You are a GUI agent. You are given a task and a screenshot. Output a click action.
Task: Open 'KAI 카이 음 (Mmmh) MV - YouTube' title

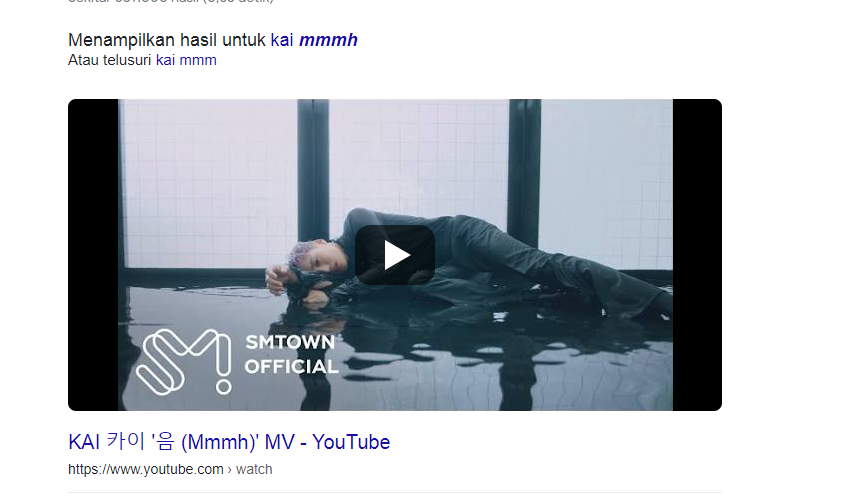[x=229, y=442]
